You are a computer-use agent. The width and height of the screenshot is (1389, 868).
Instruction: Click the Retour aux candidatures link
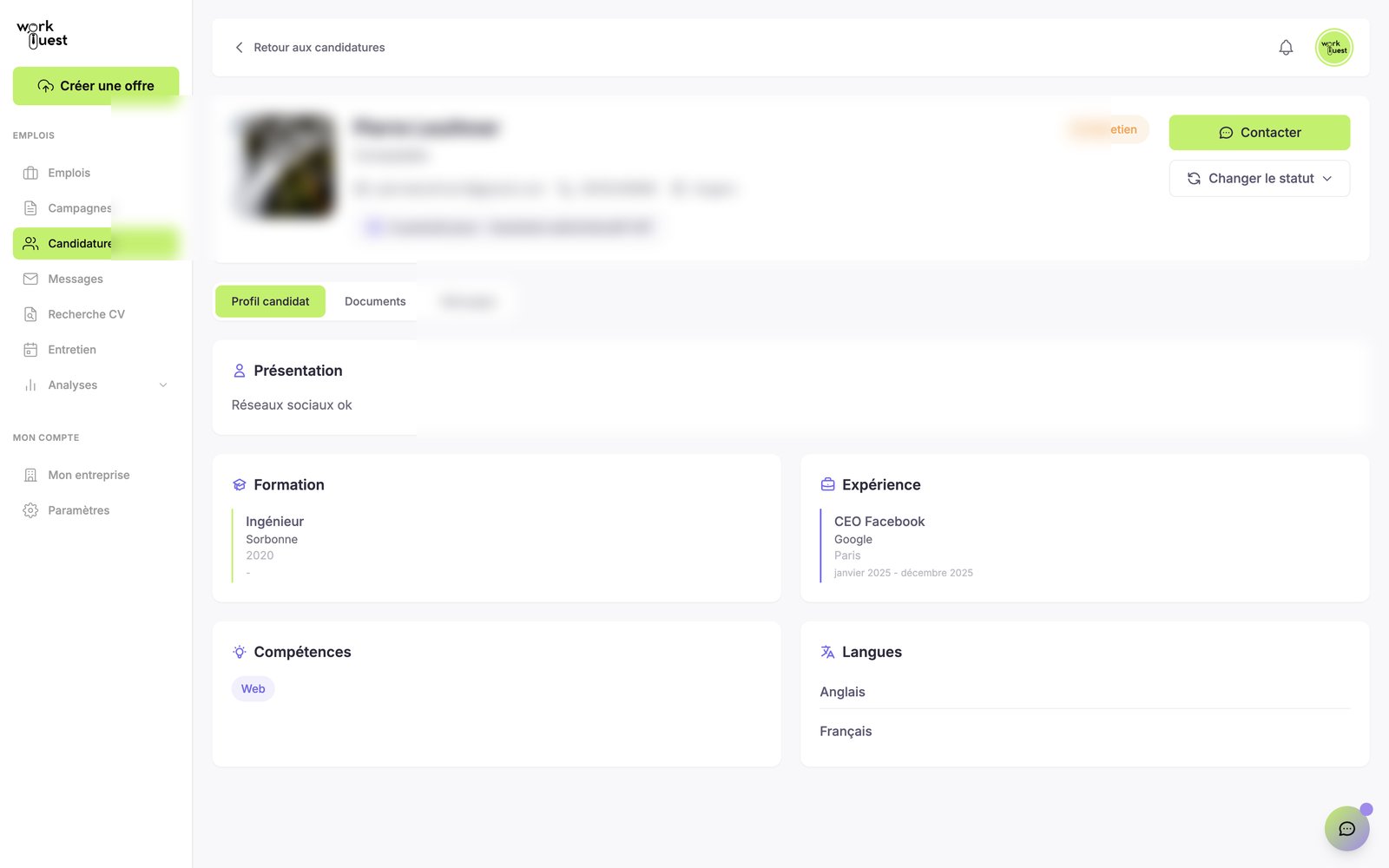(x=319, y=48)
